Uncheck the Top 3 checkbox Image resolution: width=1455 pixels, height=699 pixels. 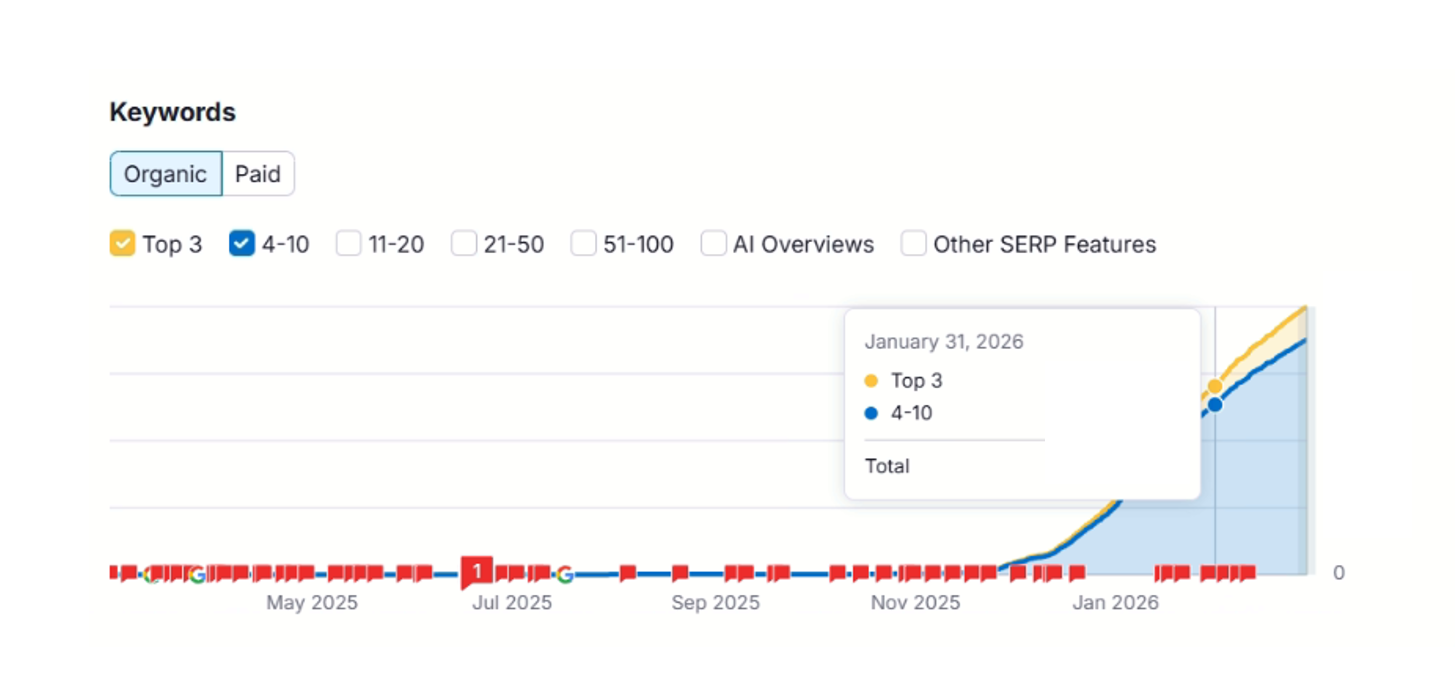pyautogui.click(x=122, y=244)
